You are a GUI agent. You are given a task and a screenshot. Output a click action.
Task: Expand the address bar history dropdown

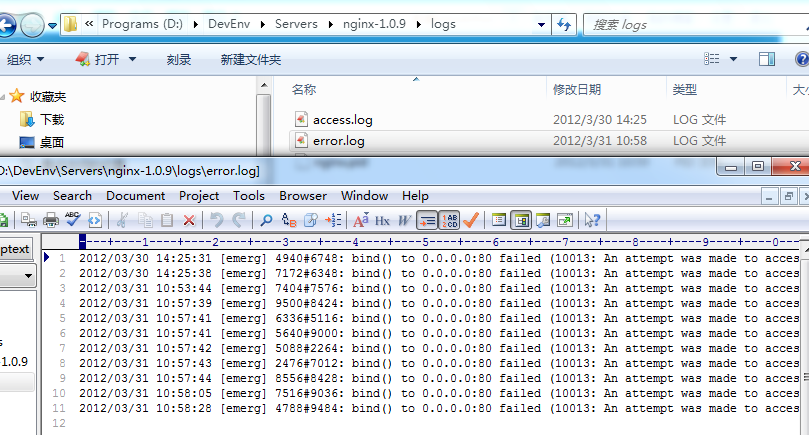click(541, 25)
